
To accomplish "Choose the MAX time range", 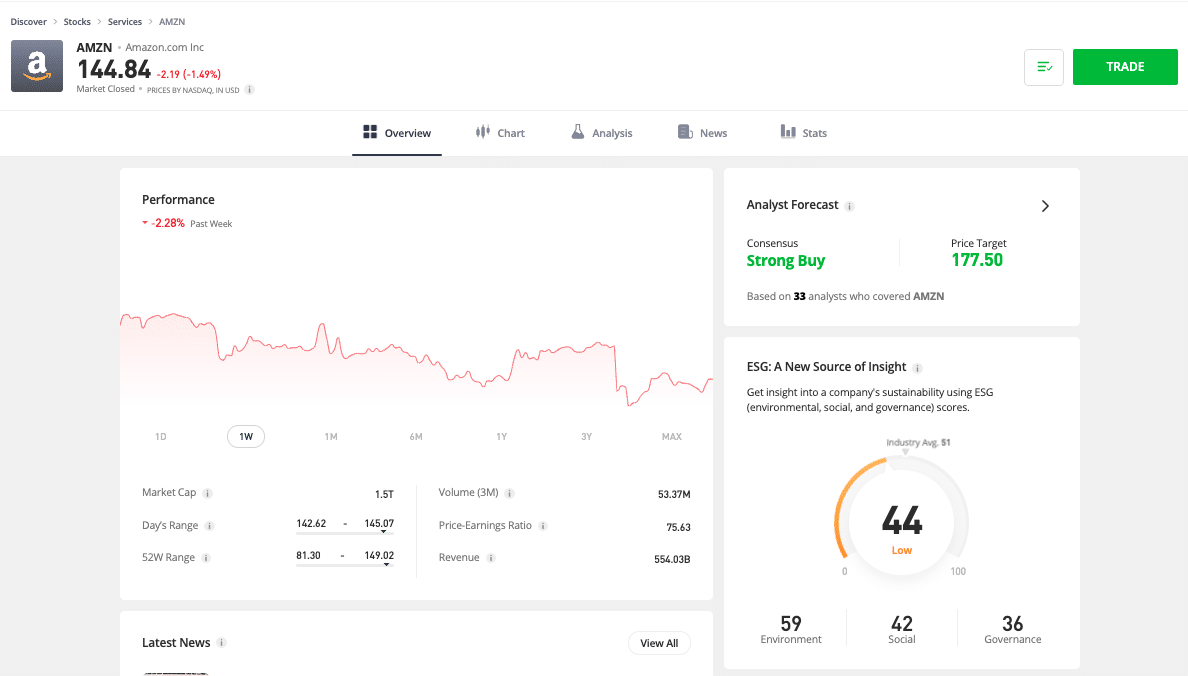I will 672,437.
